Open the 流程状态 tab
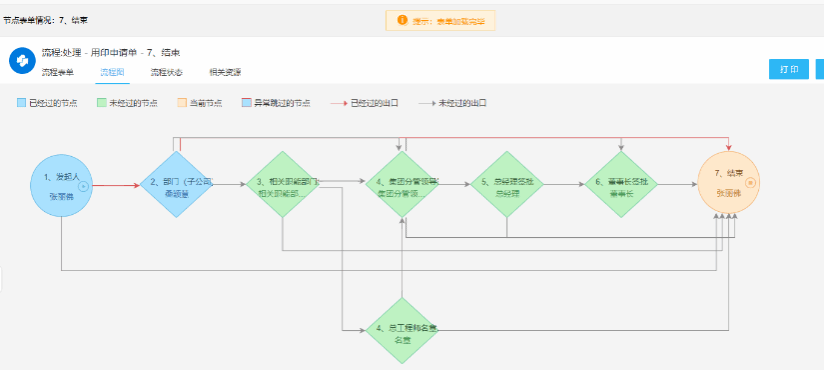824x370 pixels. tap(167, 73)
